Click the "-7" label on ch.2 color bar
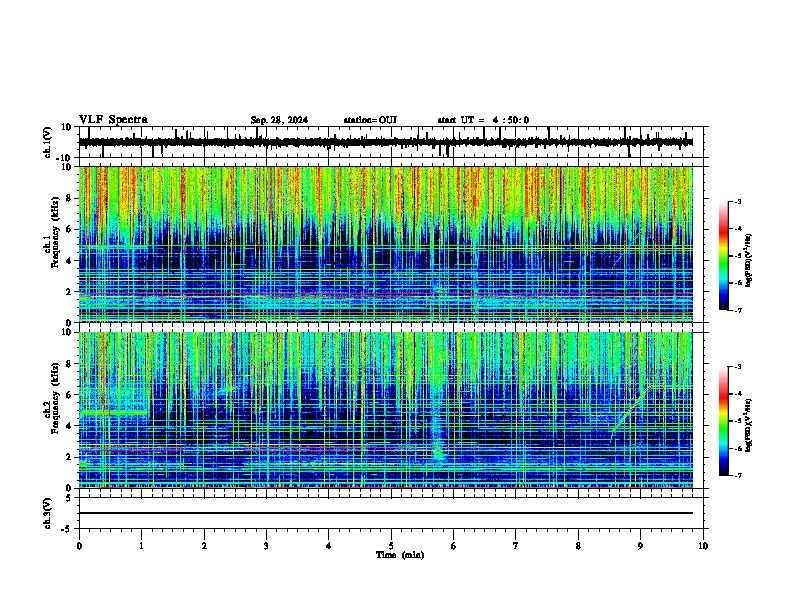The height and width of the screenshot is (612, 792). pos(737,475)
